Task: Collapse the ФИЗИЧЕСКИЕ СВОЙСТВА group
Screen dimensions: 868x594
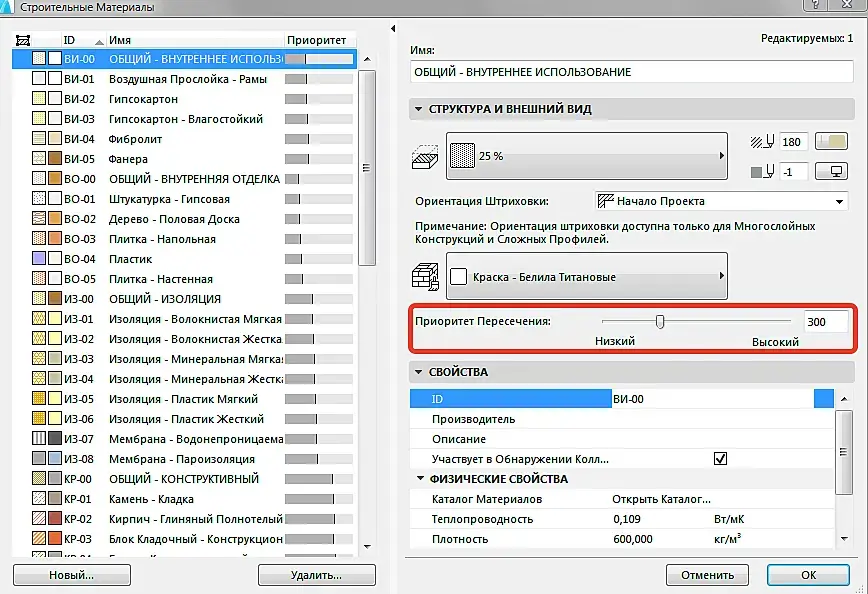Action: 420,478
